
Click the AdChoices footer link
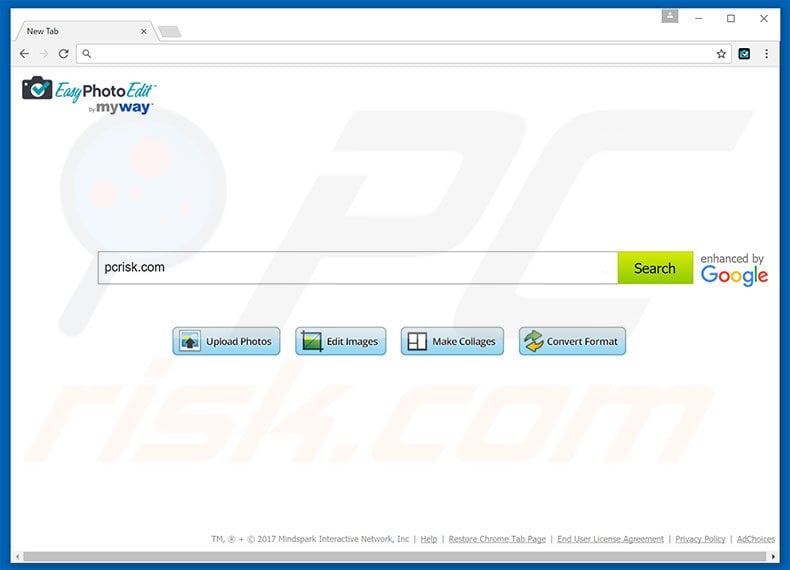click(x=756, y=539)
